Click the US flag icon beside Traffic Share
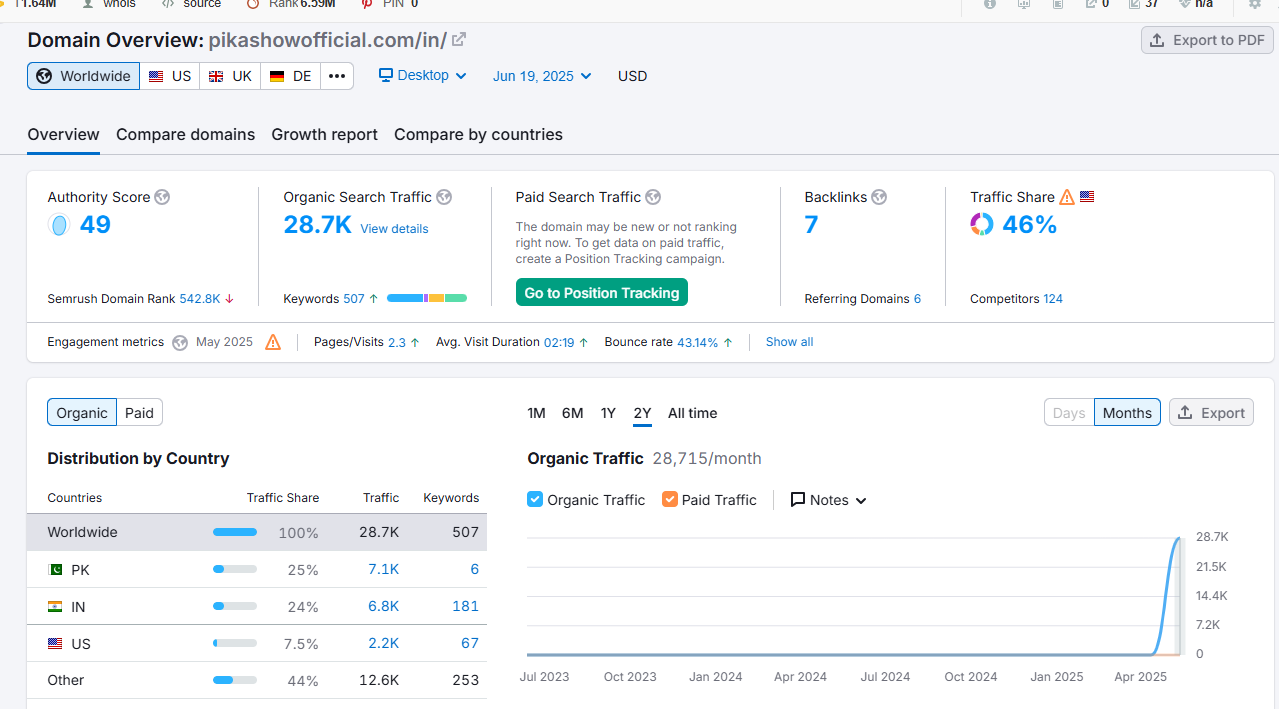 click(1087, 197)
